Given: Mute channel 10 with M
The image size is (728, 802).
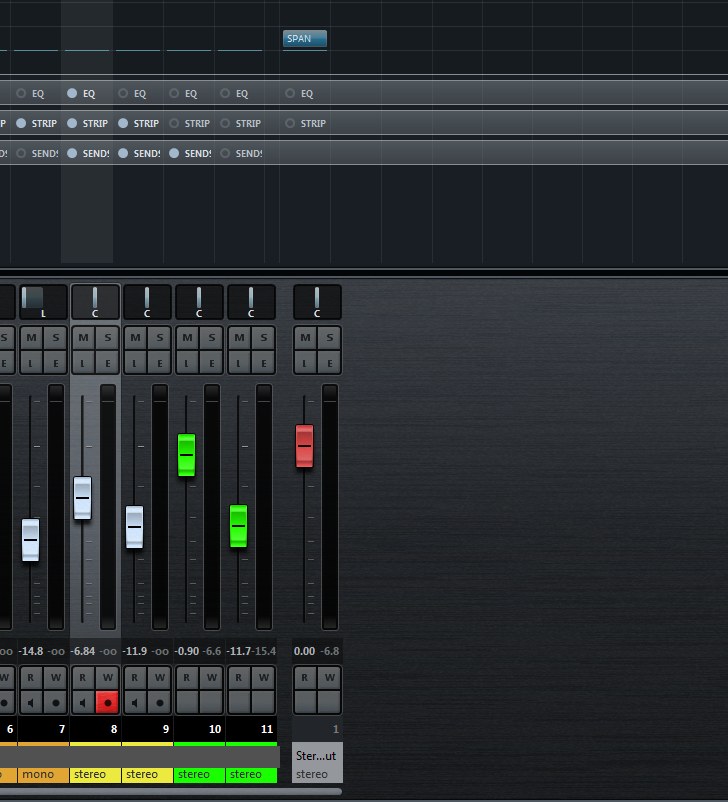Looking at the screenshot, I should pos(187,338).
